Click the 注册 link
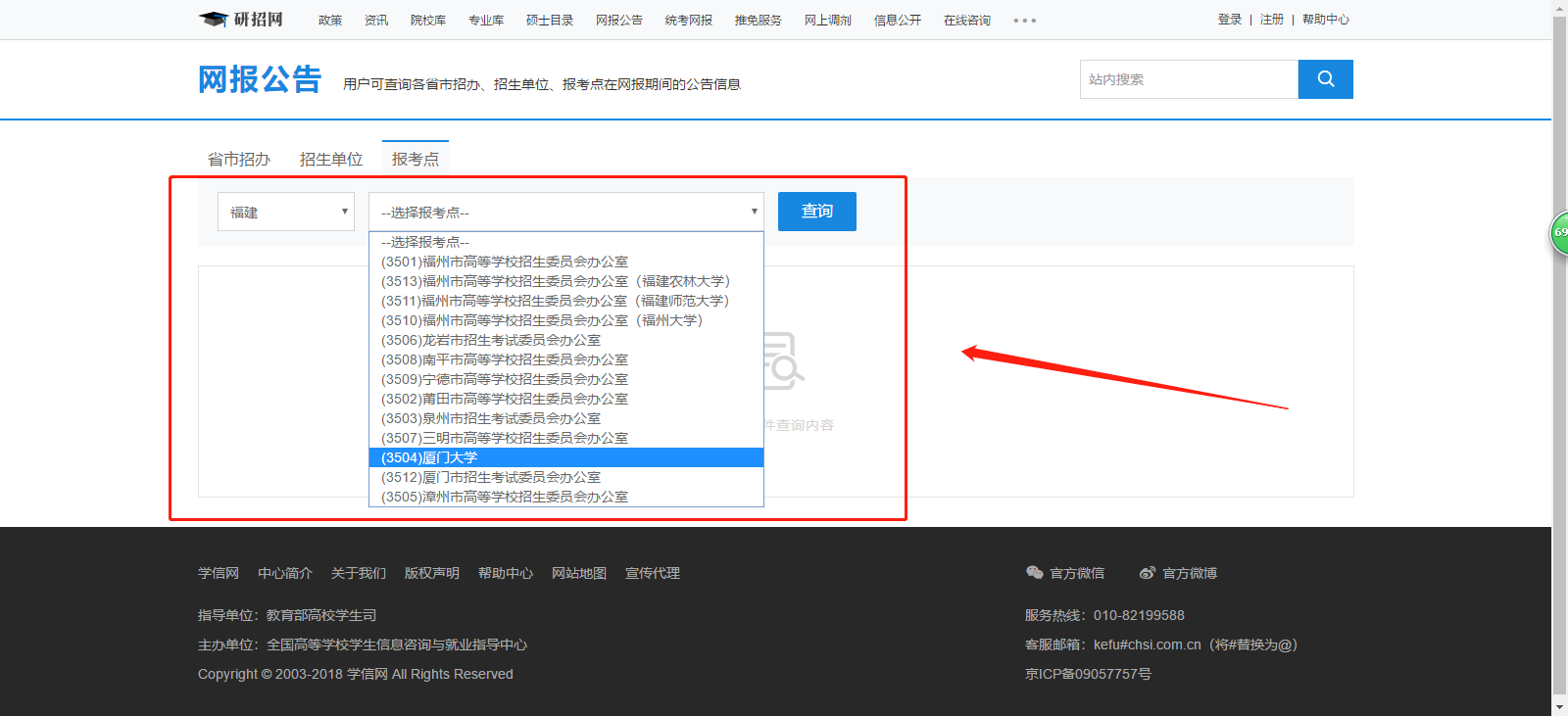This screenshot has height=716, width=1568. pyautogui.click(x=1272, y=20)
